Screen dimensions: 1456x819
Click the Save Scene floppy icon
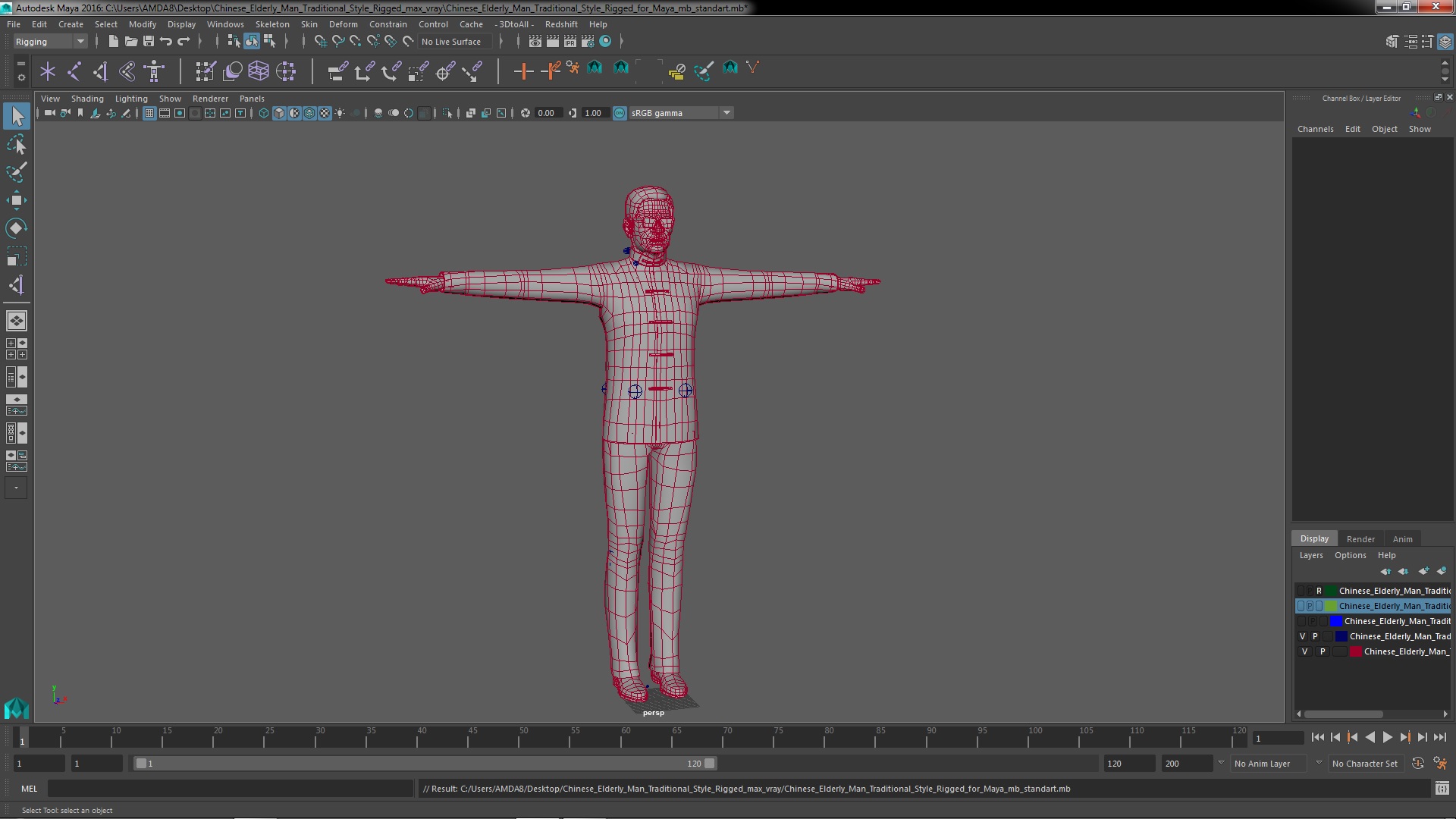[149, 41]
